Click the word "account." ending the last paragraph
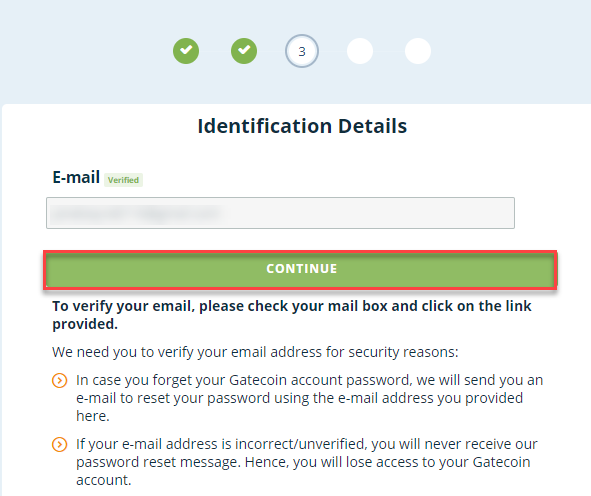The width and height of the screenshot is (591, 496). click(x=104, y=480)
